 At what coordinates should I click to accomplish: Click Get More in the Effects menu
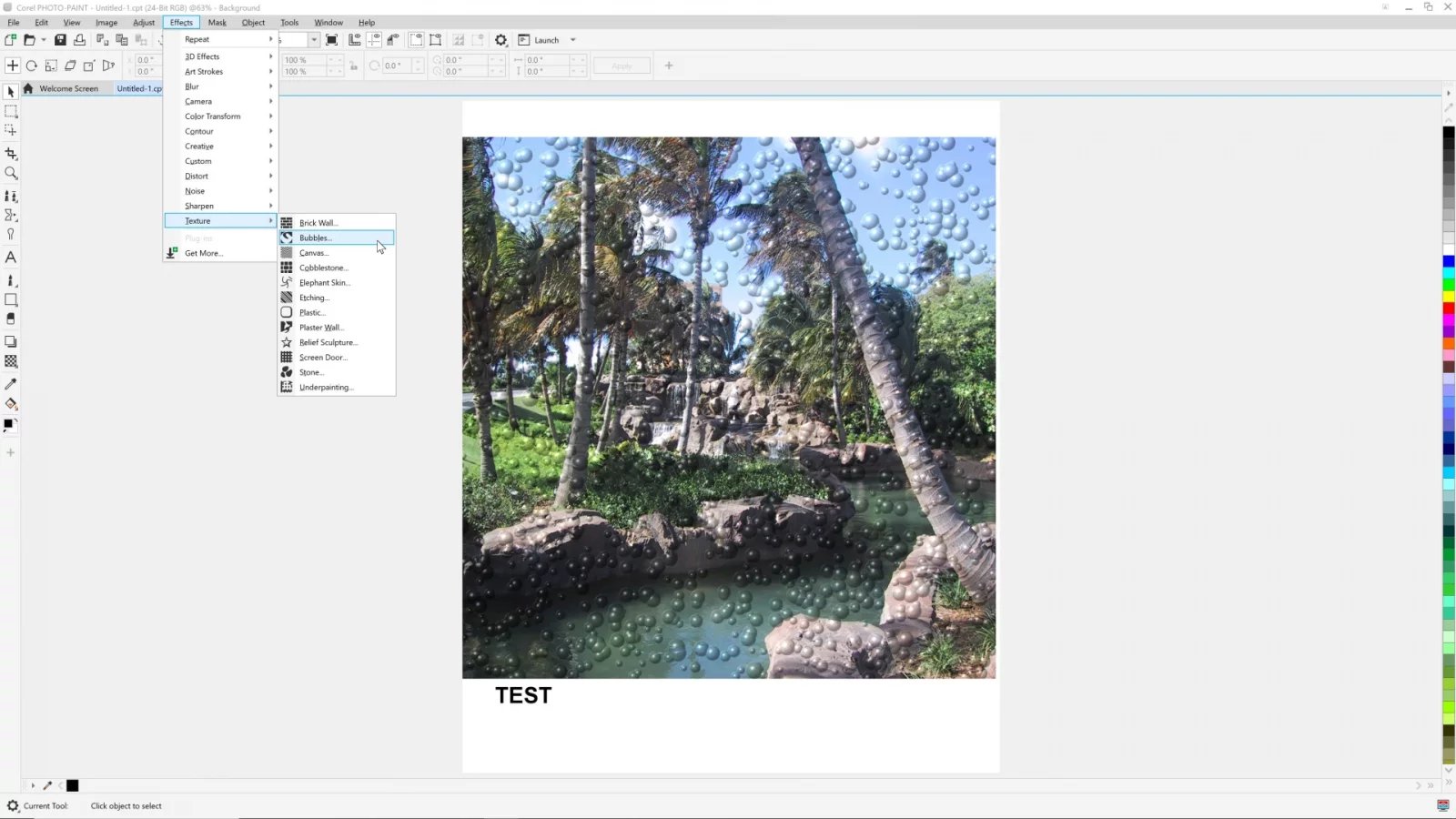click(x=201, y=253)
